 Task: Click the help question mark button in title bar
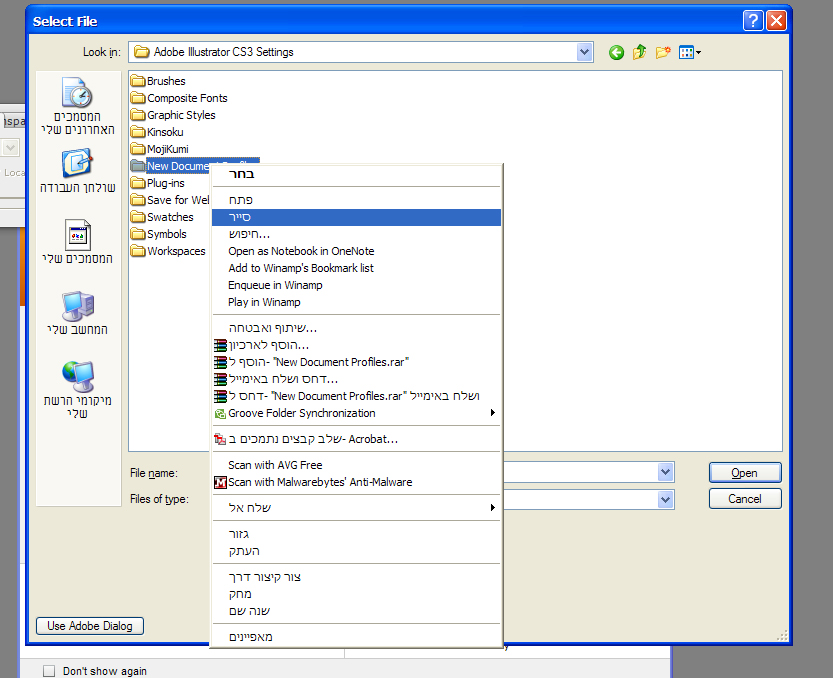[753, 21]
